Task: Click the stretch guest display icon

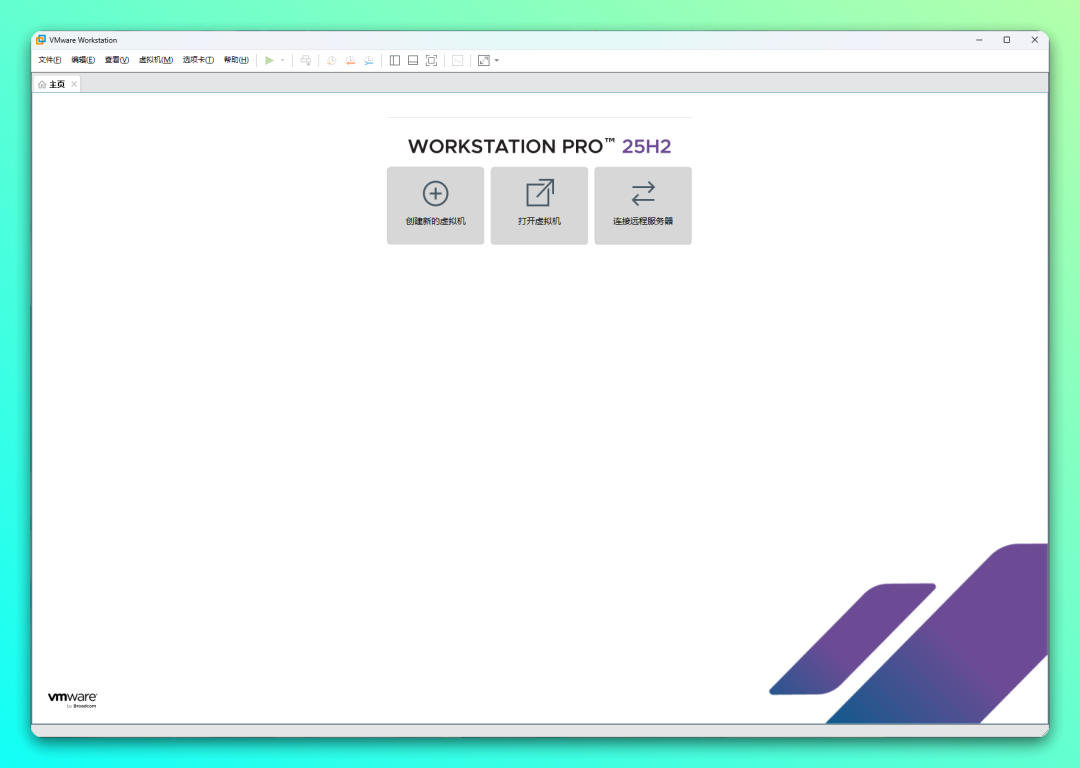Action: (x=484, y=60)
